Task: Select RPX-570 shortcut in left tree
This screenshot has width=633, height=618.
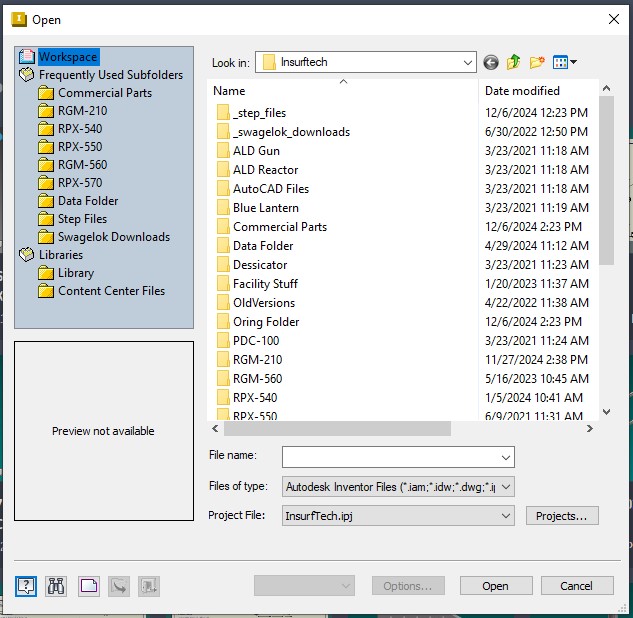Action: pos(80,183)
